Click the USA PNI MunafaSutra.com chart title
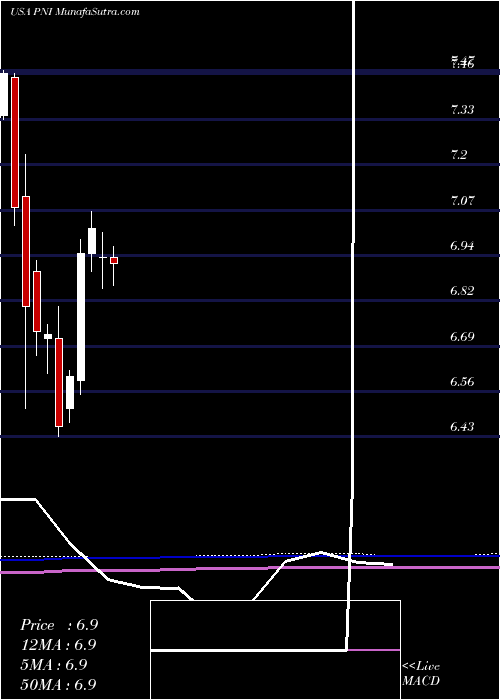 tap(75, 11)
